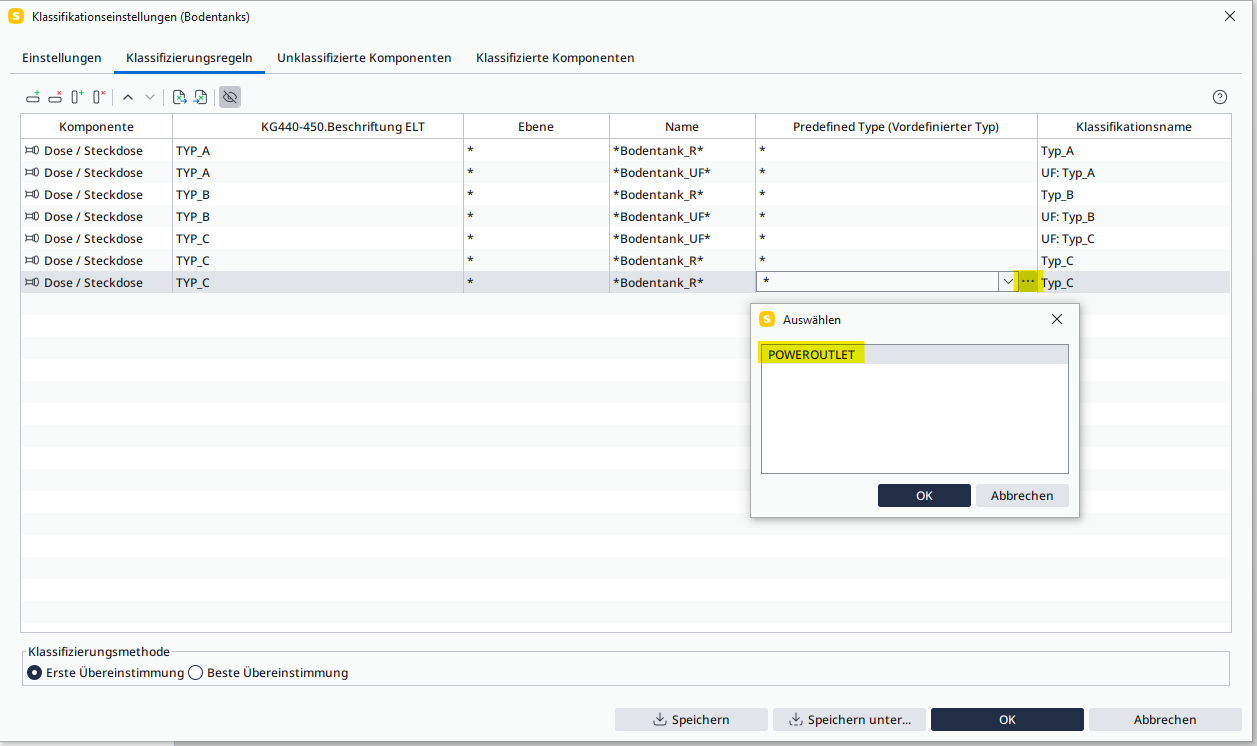Switch to Klassifizierte Komponenten tab
This screenshot has width=1257, height=746.
555,58
